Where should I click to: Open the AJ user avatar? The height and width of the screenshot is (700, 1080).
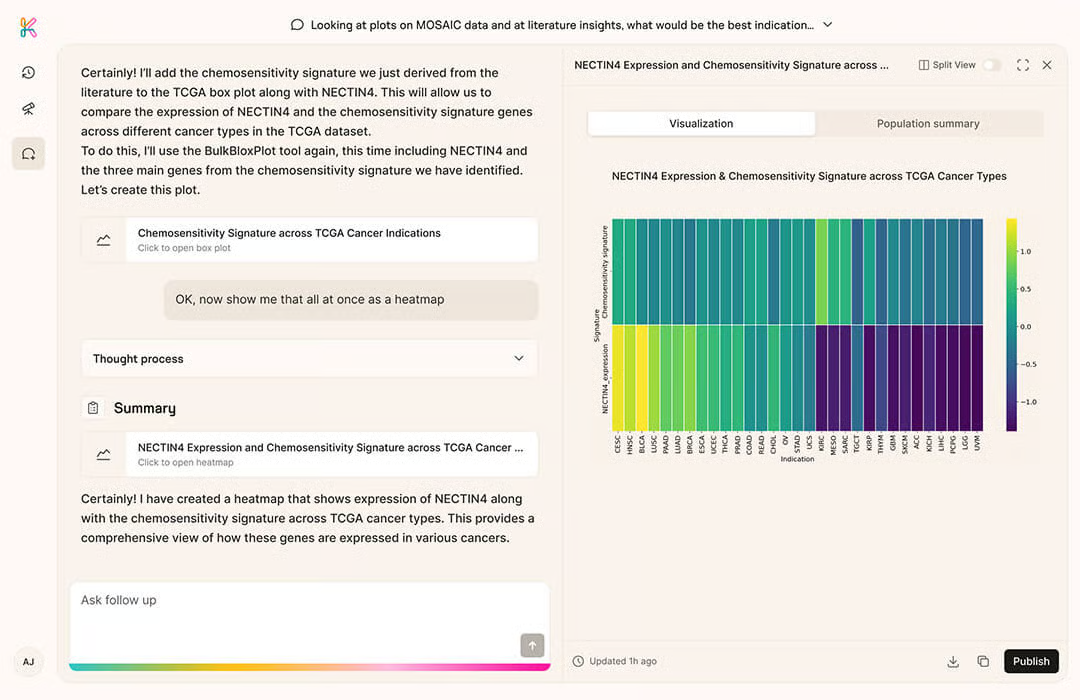pos(28,661)
